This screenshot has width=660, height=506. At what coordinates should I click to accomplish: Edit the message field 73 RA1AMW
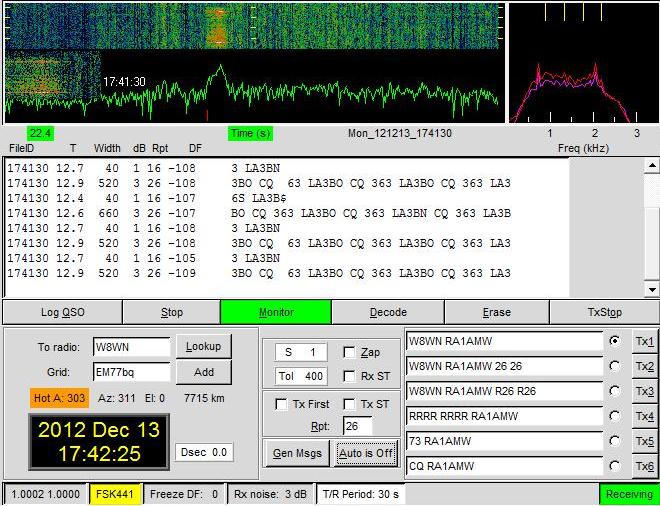tap(504, 441)
